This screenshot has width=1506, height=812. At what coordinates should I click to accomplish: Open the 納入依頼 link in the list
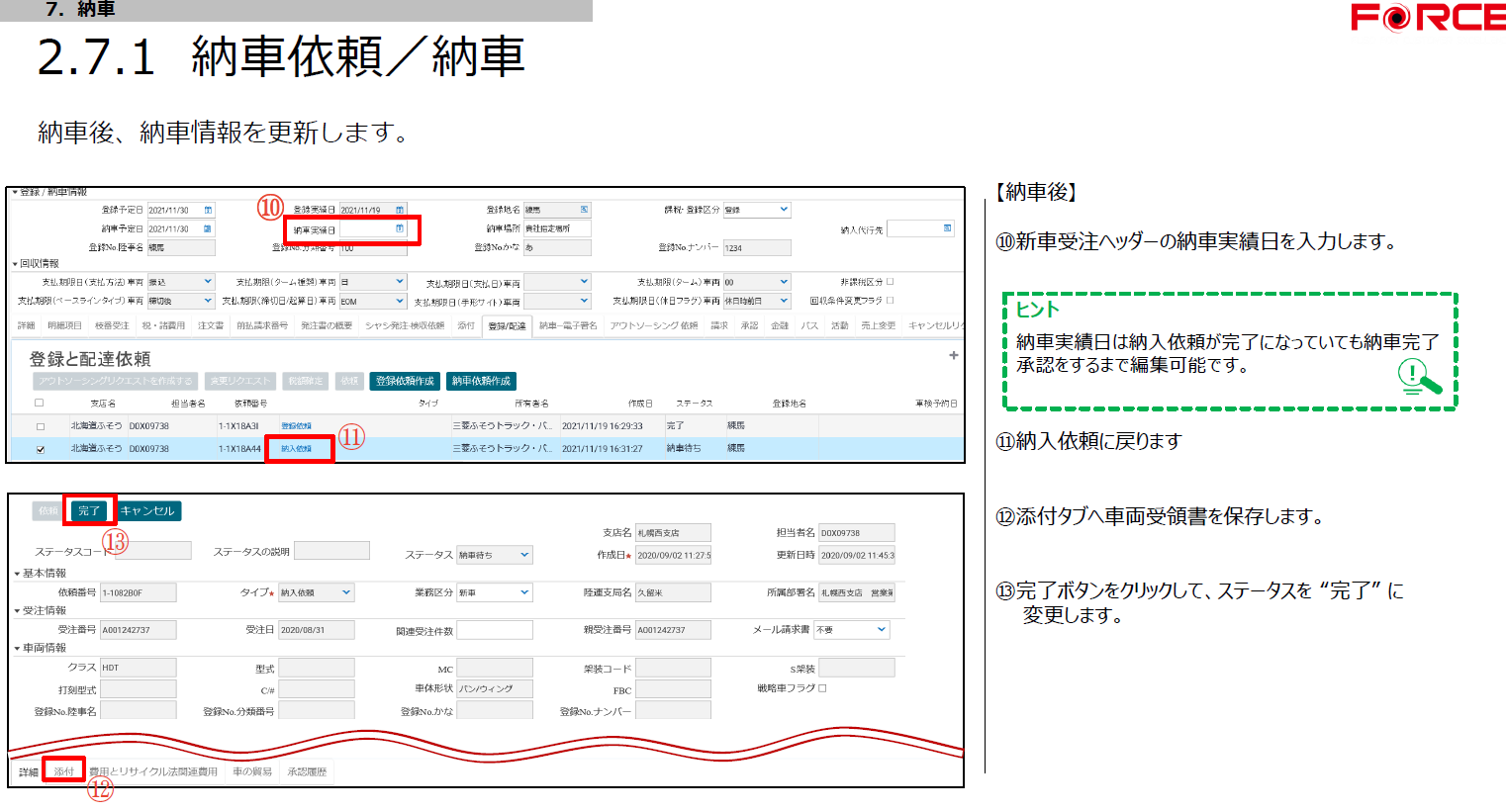coord(296,449)
